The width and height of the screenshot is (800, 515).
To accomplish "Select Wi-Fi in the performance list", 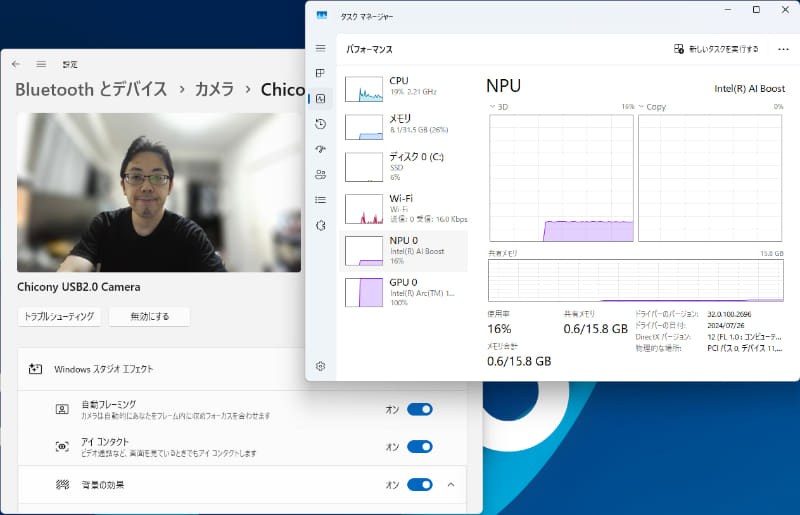I will [x=404, y=208].
